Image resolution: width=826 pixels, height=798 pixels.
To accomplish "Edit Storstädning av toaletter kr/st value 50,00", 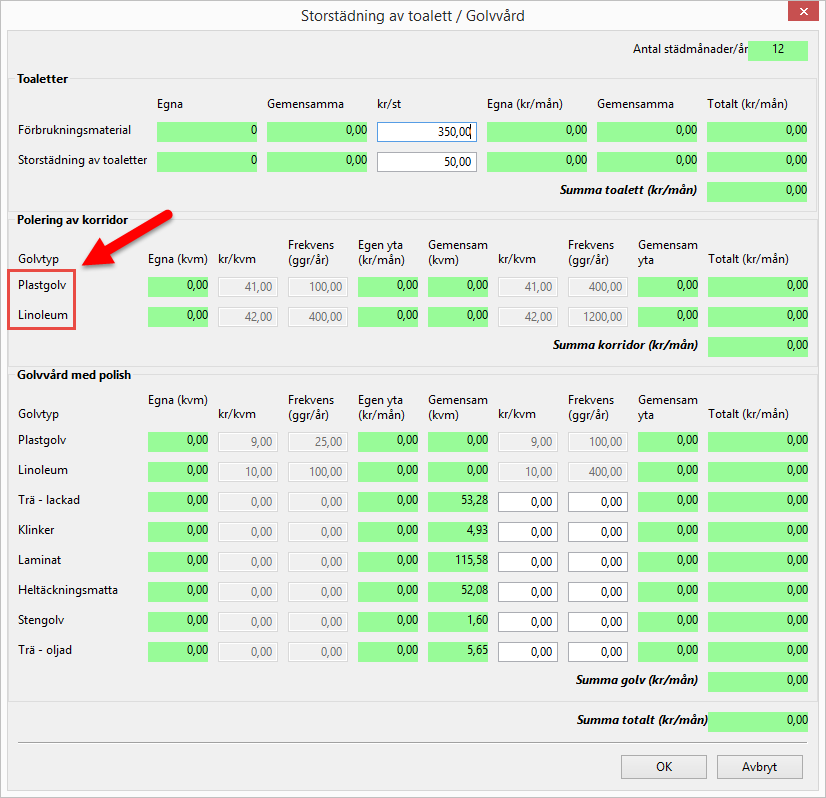I will pyautogui.click(x=427, y=162).
